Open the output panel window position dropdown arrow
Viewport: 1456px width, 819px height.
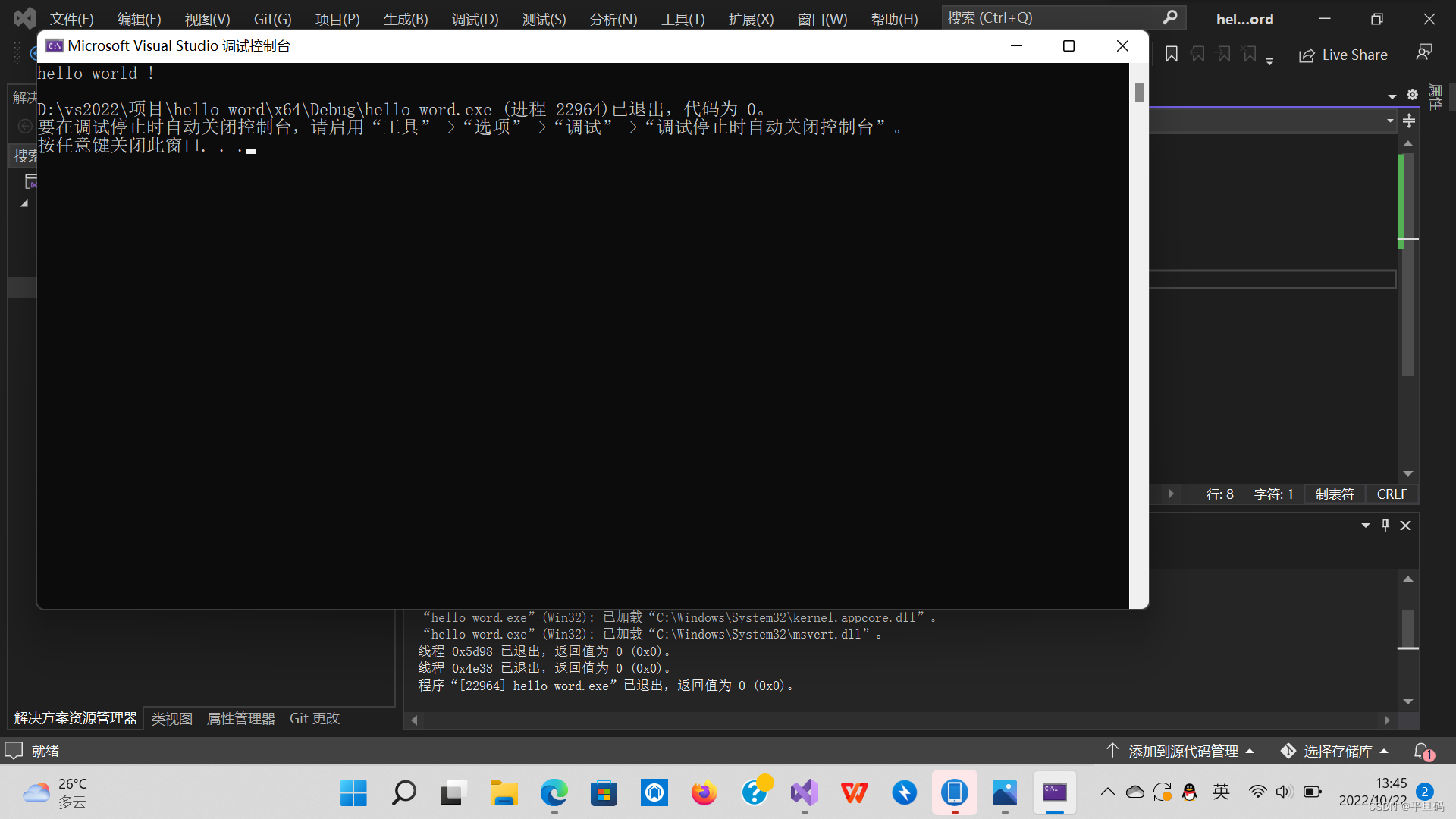[1366, 526]
